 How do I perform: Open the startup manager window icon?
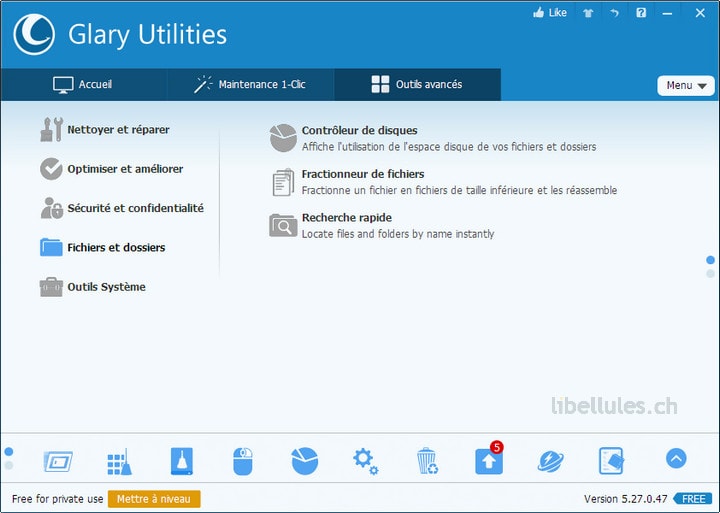point(58,462)
